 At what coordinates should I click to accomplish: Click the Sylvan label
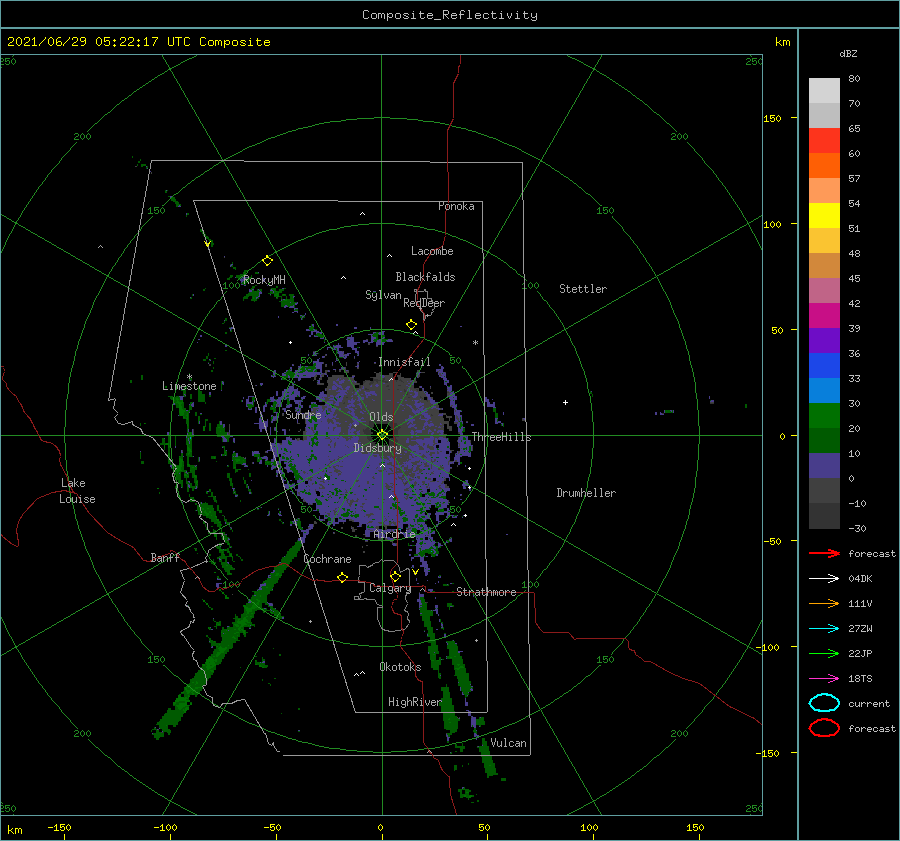[x=383, y=295]
